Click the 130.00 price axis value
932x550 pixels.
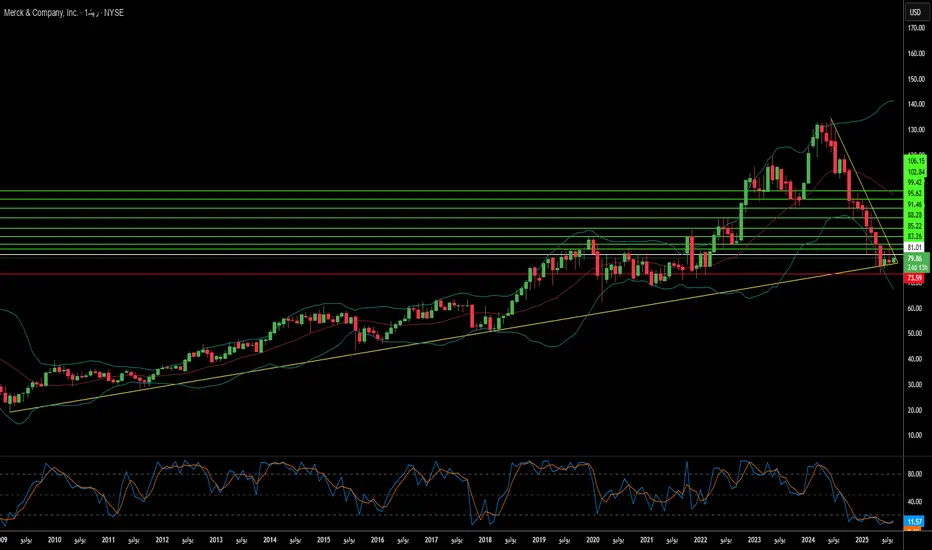[x=916, y=130]
